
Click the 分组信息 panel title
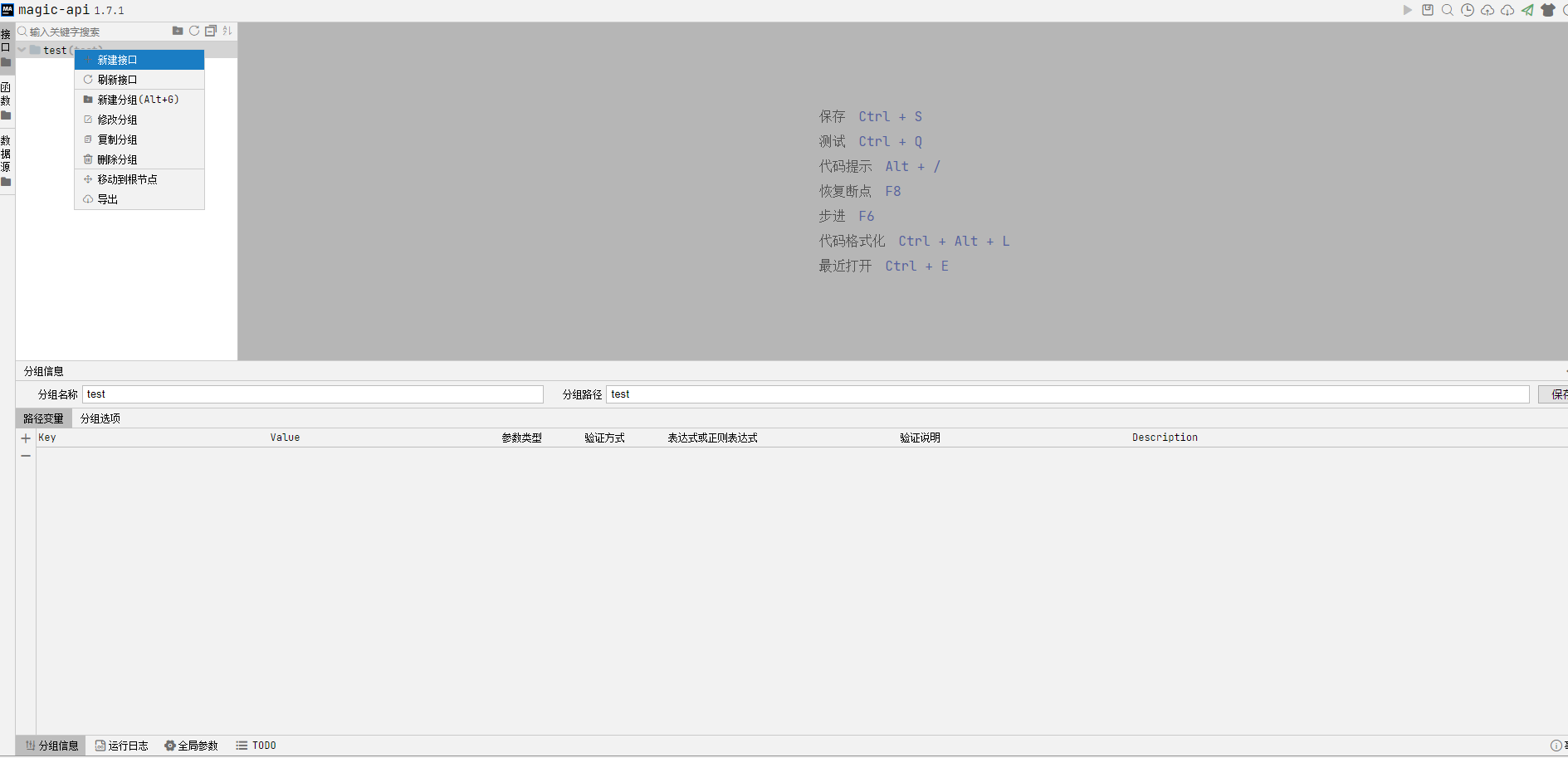44,371
